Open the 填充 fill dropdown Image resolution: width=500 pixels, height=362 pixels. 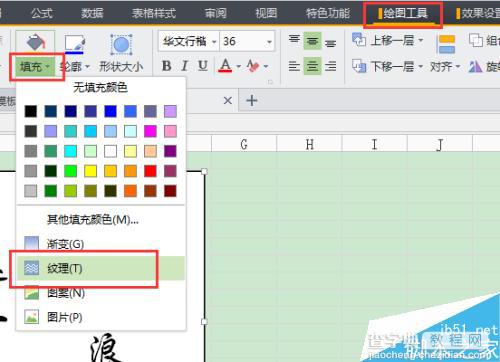pyautogui.click(x=35, y=67)
